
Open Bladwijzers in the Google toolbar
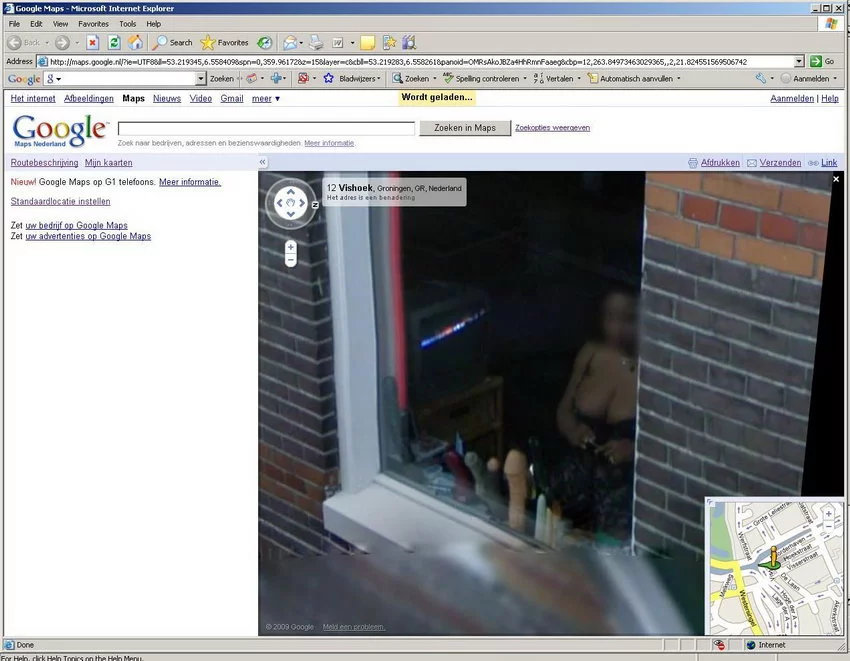click(357, 78)
